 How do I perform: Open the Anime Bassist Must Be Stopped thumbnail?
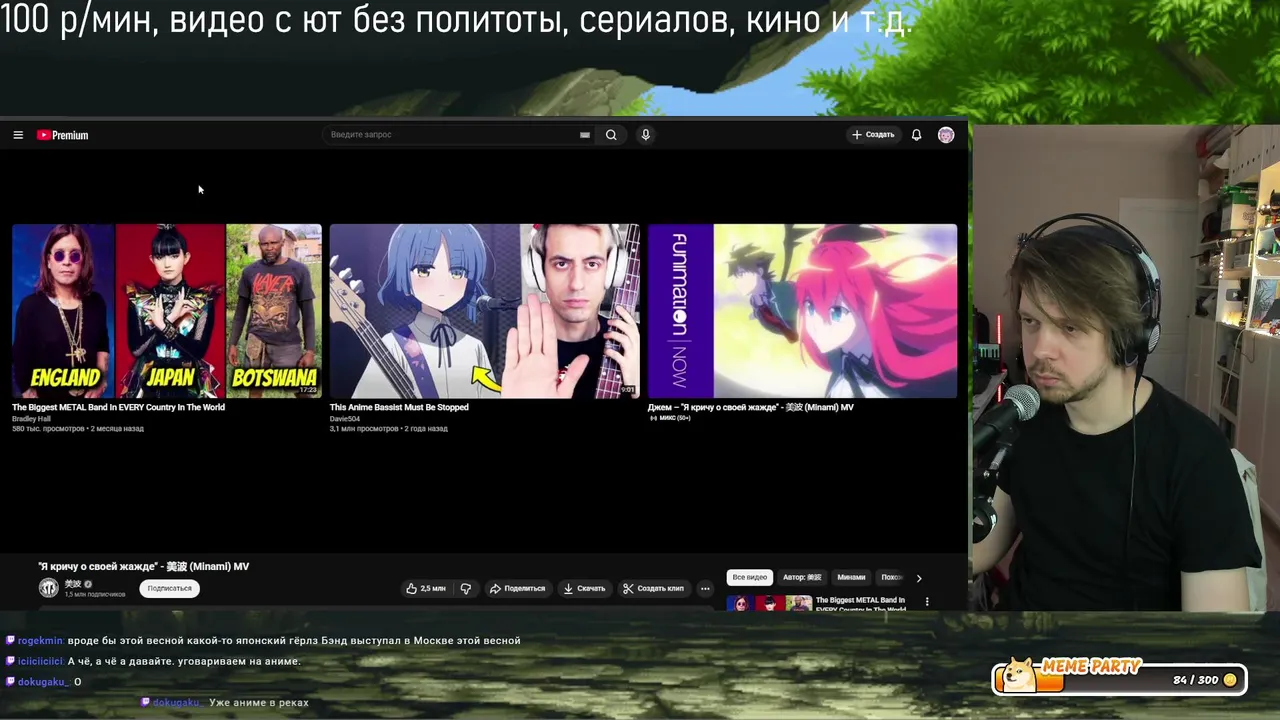click(485, 311)
